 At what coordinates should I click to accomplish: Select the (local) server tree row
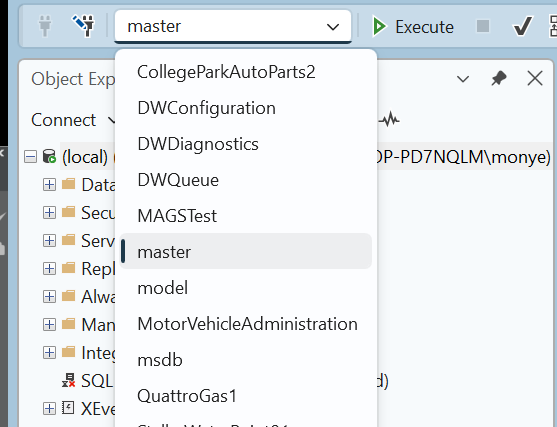(x=306, y=157)
